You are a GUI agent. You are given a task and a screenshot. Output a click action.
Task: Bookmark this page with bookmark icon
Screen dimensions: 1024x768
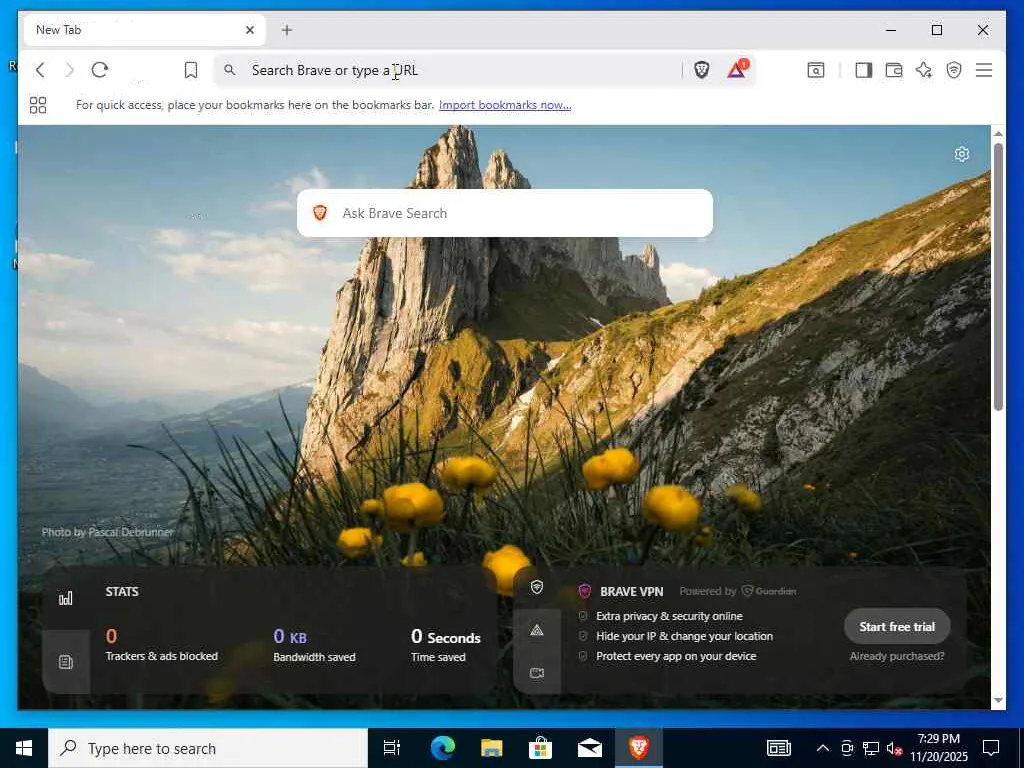(191, 70)
